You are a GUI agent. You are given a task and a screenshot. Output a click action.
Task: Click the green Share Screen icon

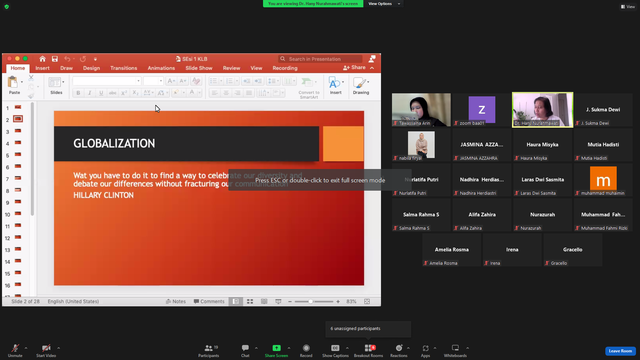(x=276, y=348)
